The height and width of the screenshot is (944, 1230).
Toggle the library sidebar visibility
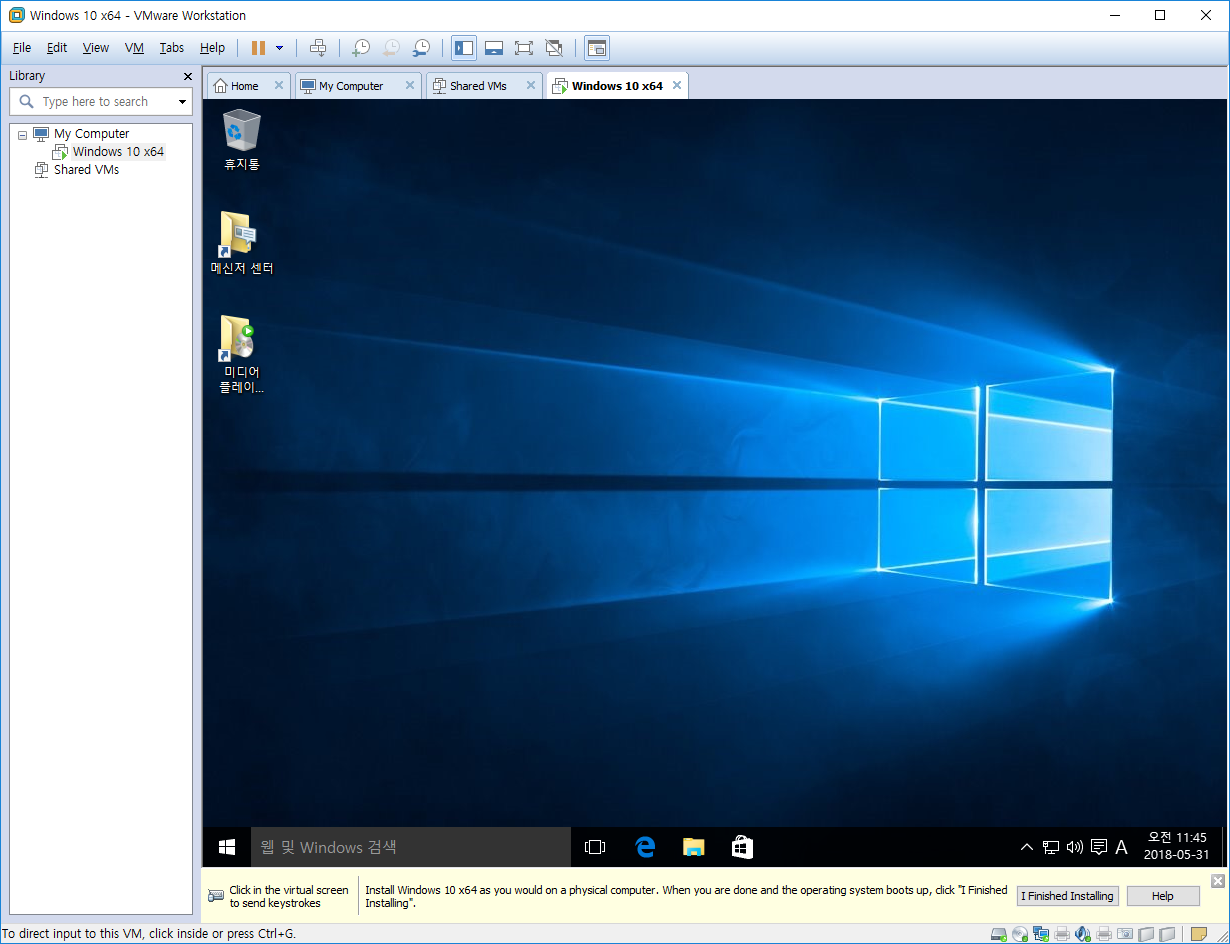coord(463,47)
